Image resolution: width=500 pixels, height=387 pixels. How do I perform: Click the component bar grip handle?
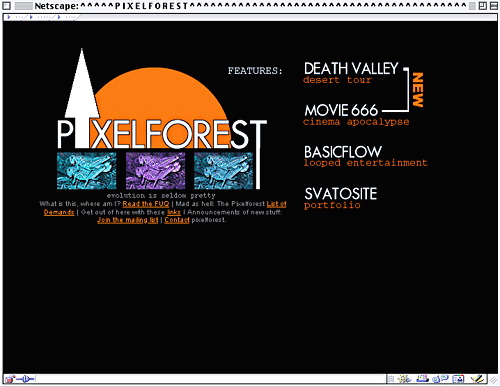tap(391, 379)
